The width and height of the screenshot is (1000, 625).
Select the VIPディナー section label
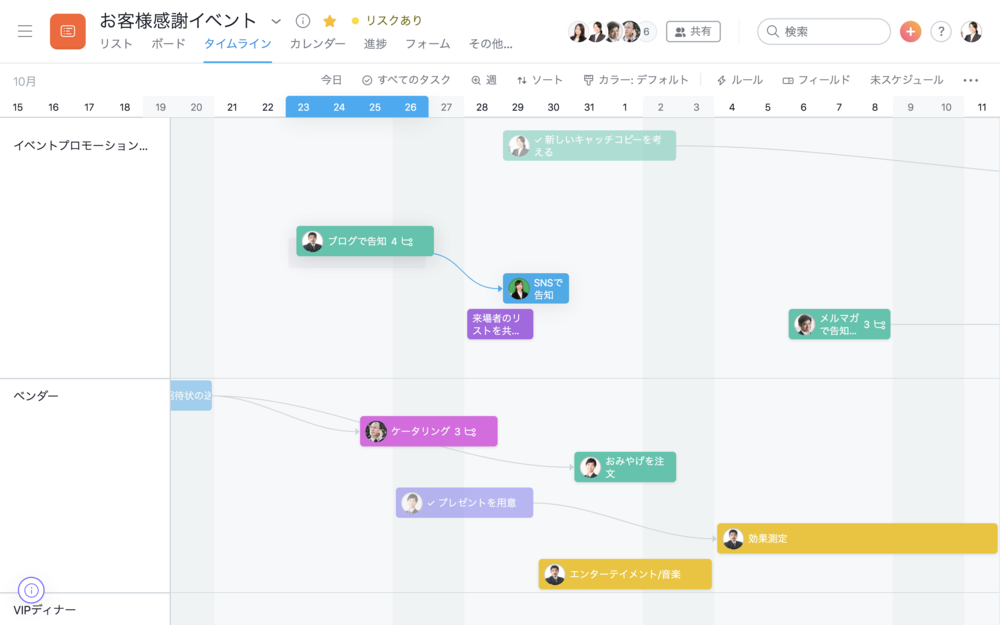45,610
